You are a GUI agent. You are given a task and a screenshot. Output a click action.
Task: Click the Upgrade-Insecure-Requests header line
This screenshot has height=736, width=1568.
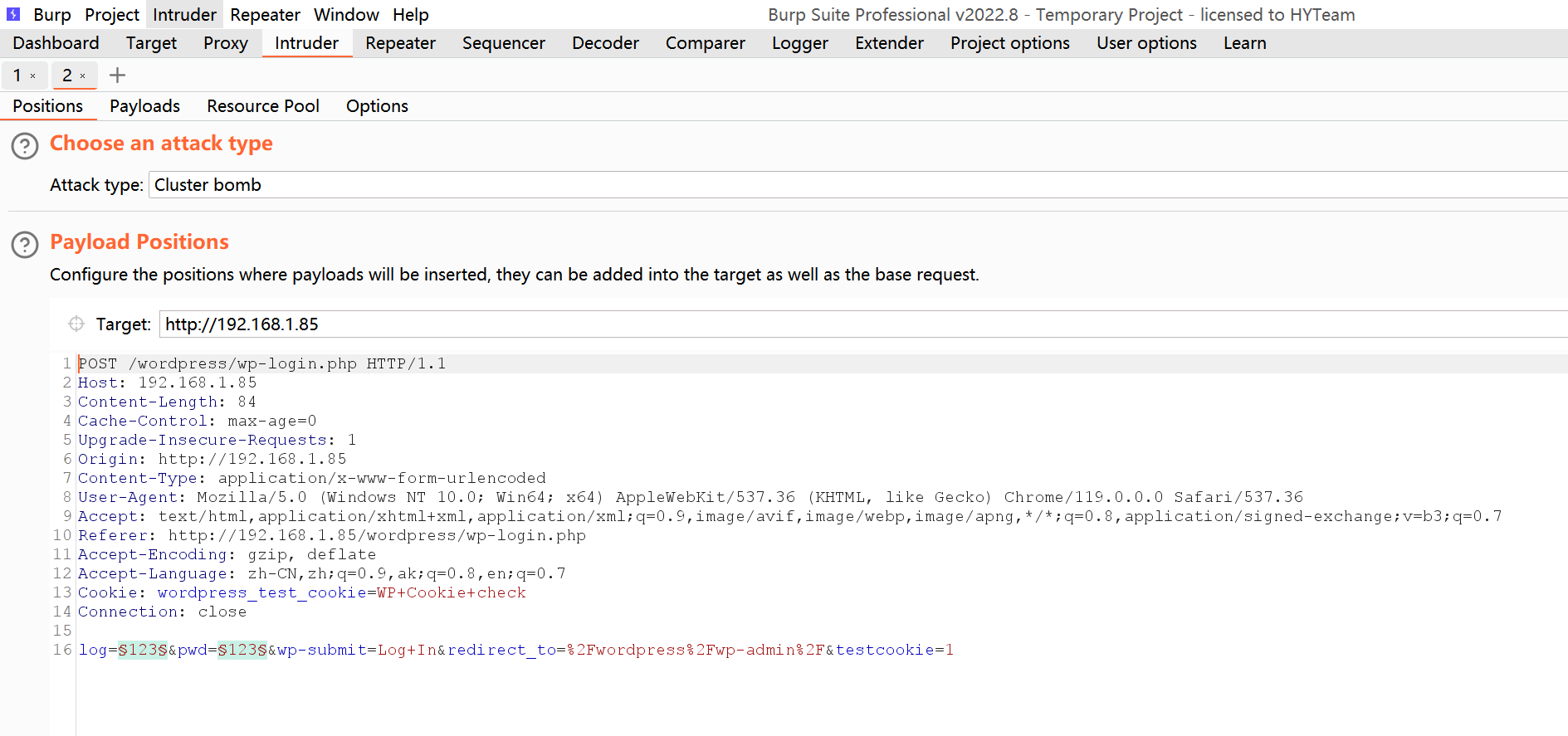click(x=217, y=440)
